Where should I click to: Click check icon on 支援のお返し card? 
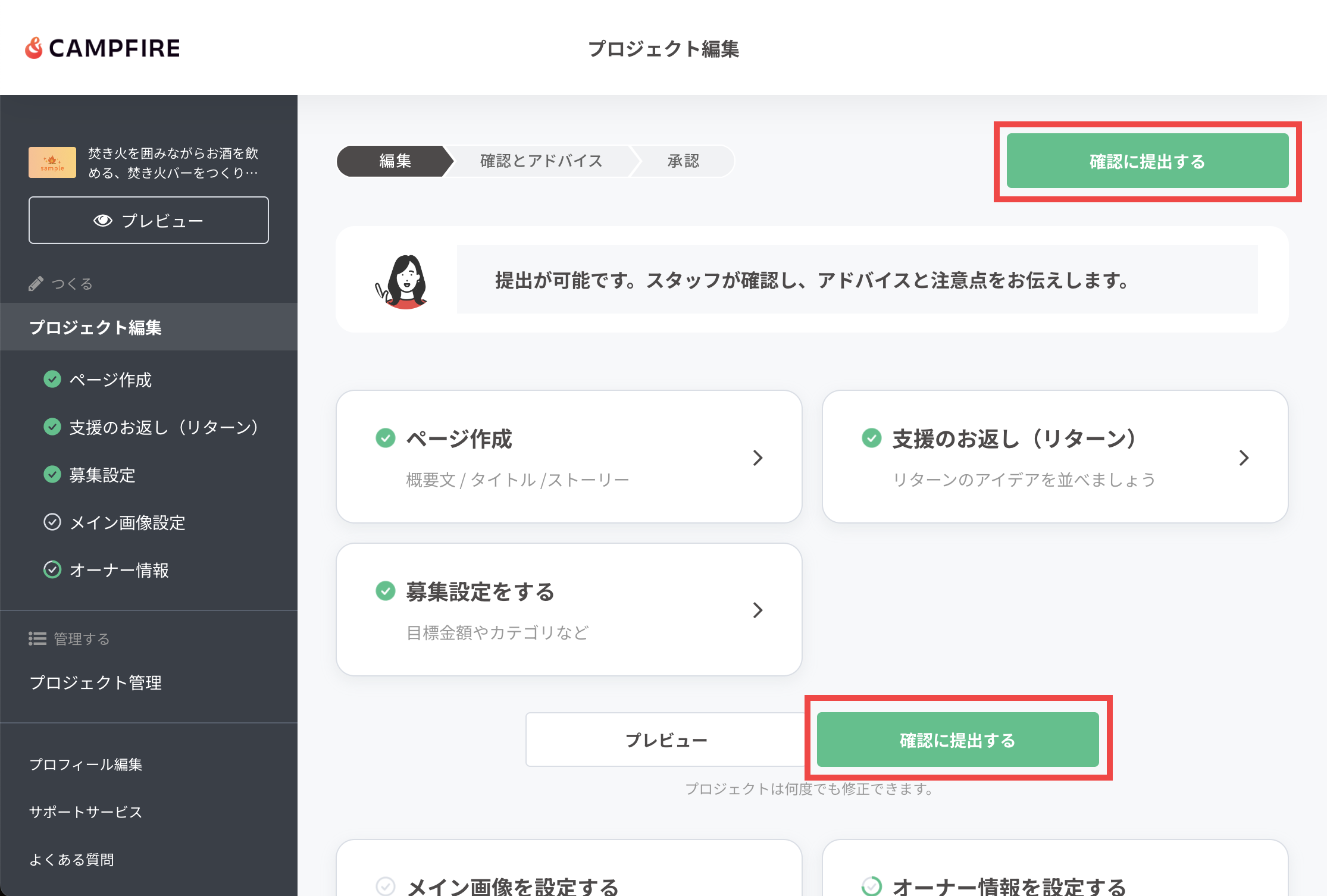871,438
